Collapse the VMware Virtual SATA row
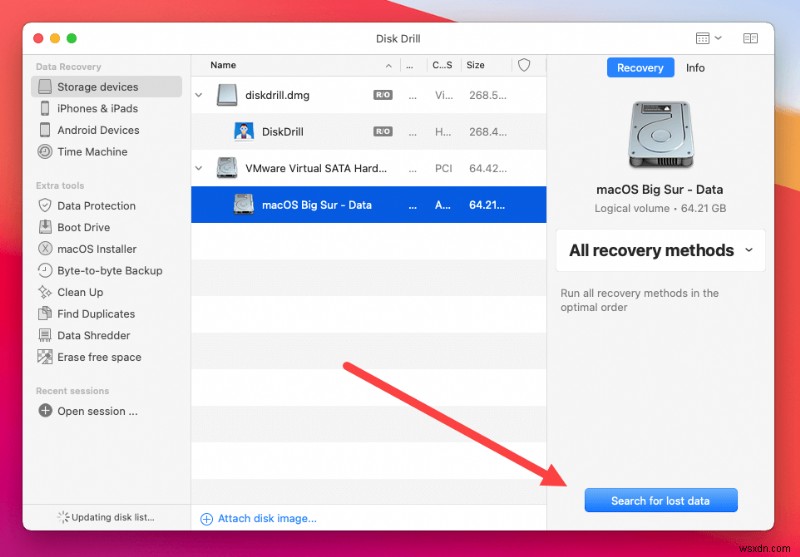This screenshot has height=557, width=800. 199,168
